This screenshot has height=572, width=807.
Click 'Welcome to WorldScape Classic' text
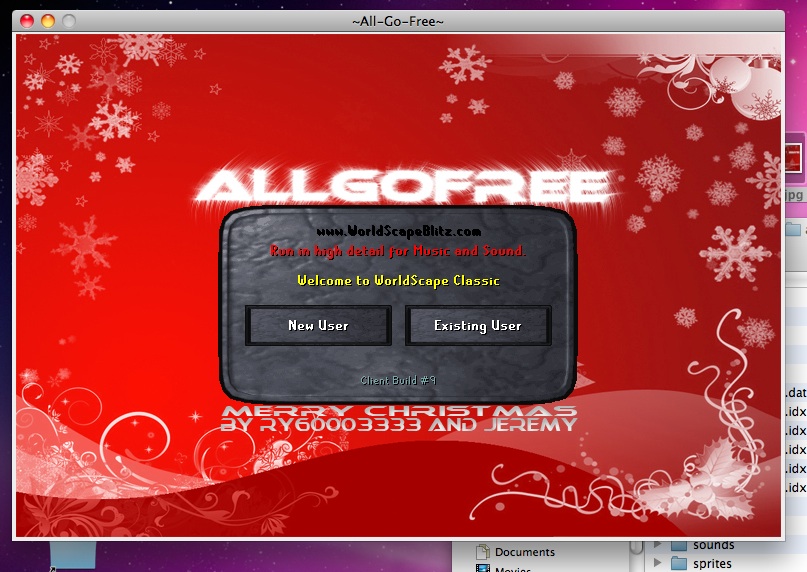coord(398,281)
